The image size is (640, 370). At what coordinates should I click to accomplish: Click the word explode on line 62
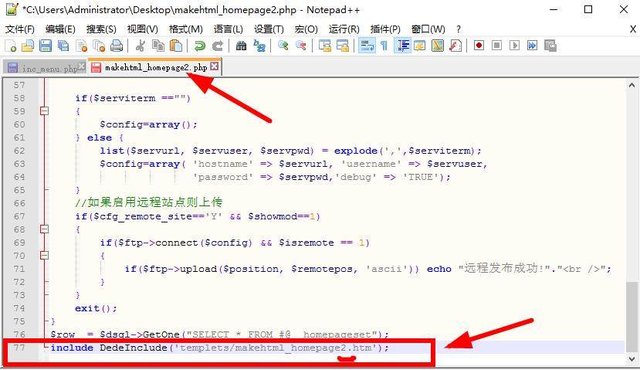click(356, 151)
